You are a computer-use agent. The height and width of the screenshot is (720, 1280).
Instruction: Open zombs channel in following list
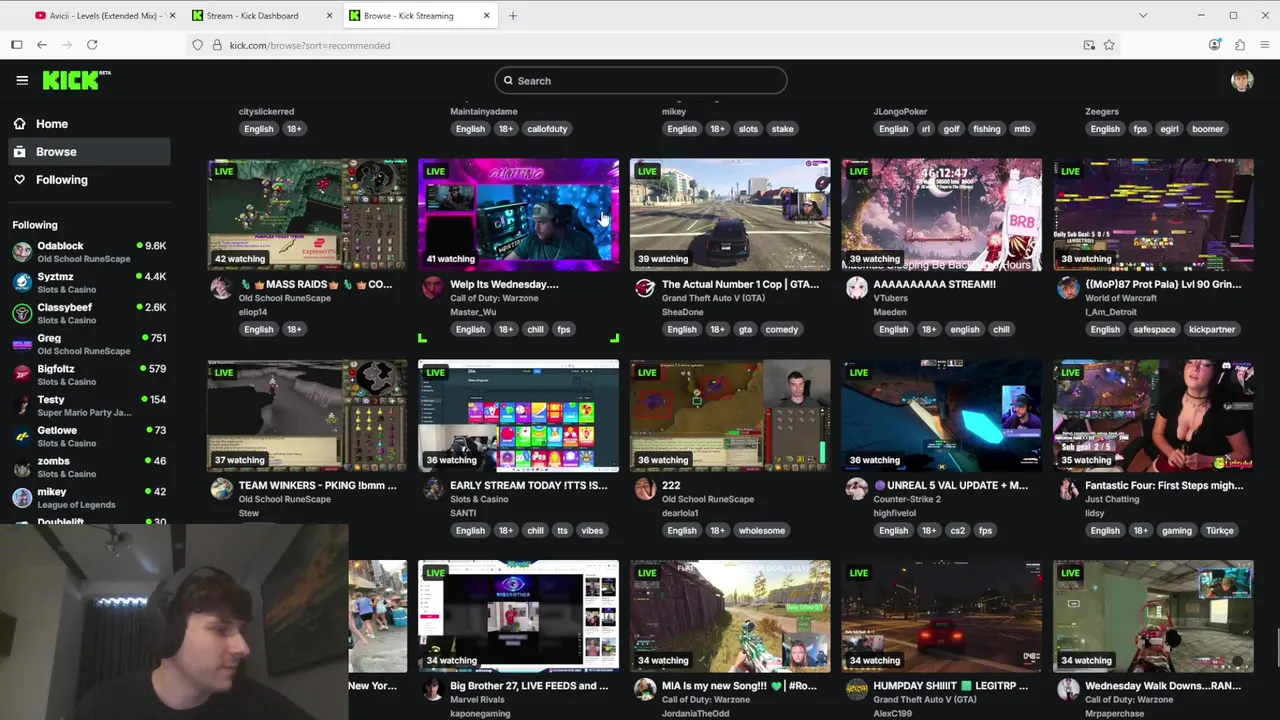pos(89,467)
